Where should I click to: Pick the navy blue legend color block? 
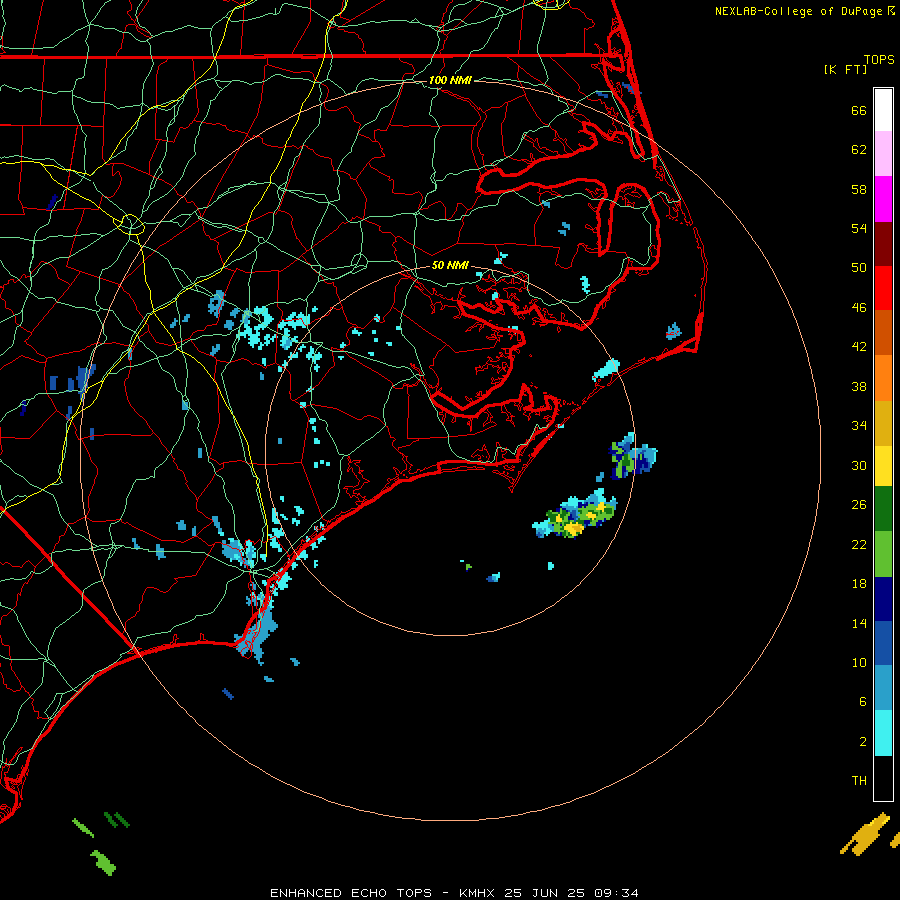click(883, 599)
